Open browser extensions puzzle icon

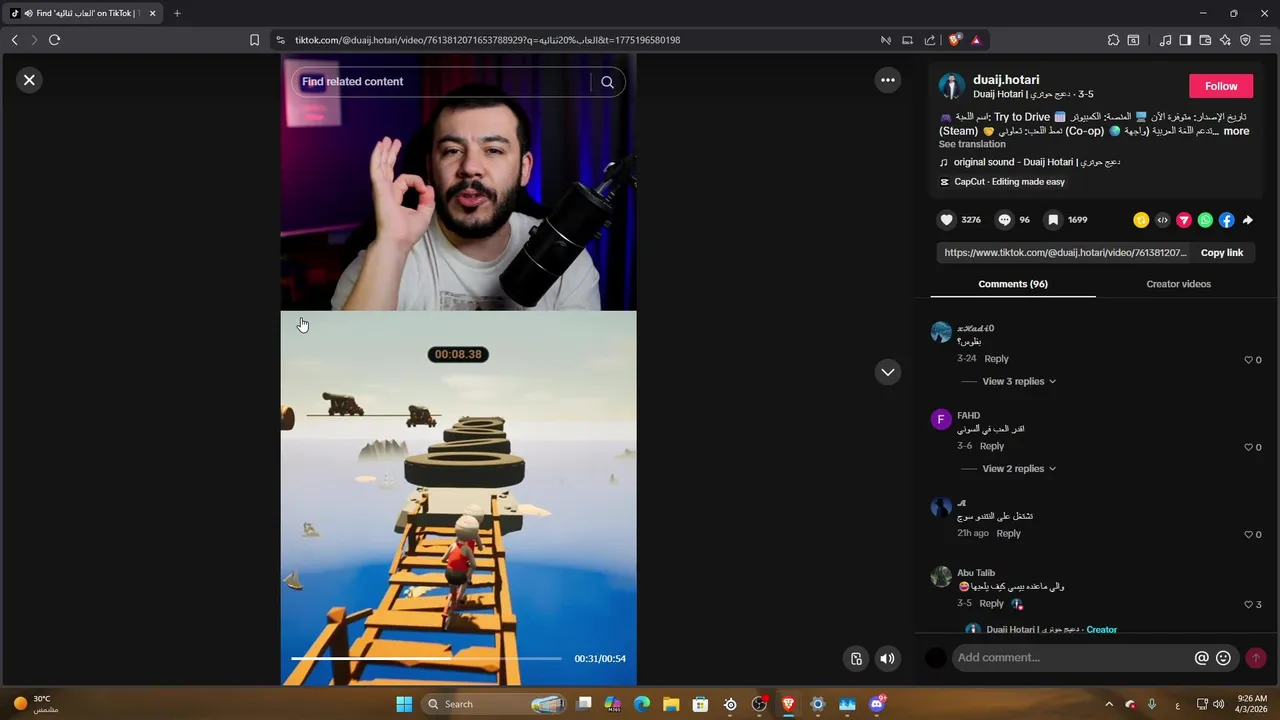[1113, 40]
